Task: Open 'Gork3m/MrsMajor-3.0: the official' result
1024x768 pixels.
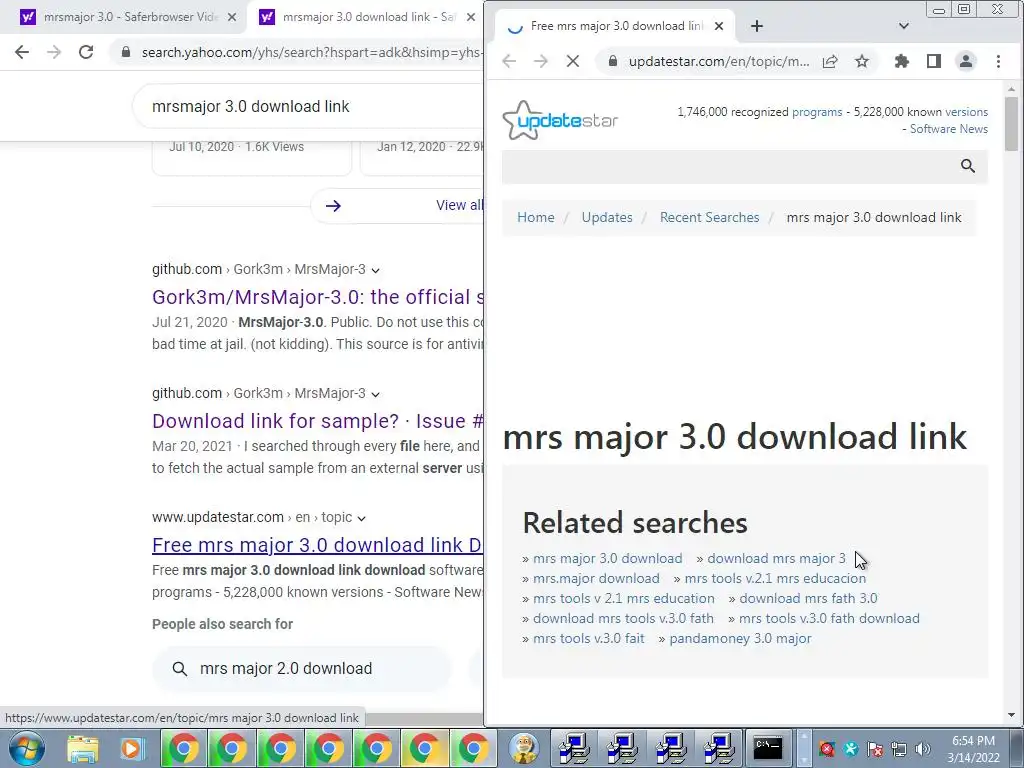Action: point(318,297)
